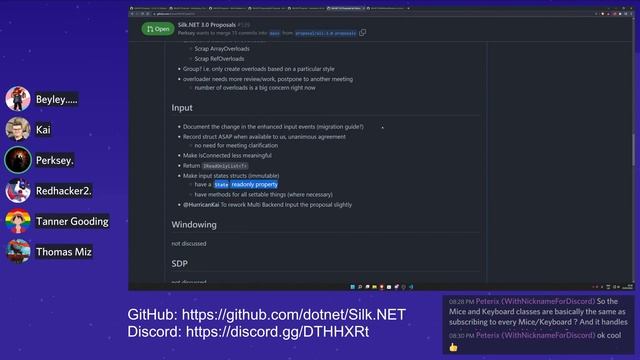Select the active Silk.NET Proposals browser tab
Viewport: 640px width, 360px height.
tap(345, 8)
